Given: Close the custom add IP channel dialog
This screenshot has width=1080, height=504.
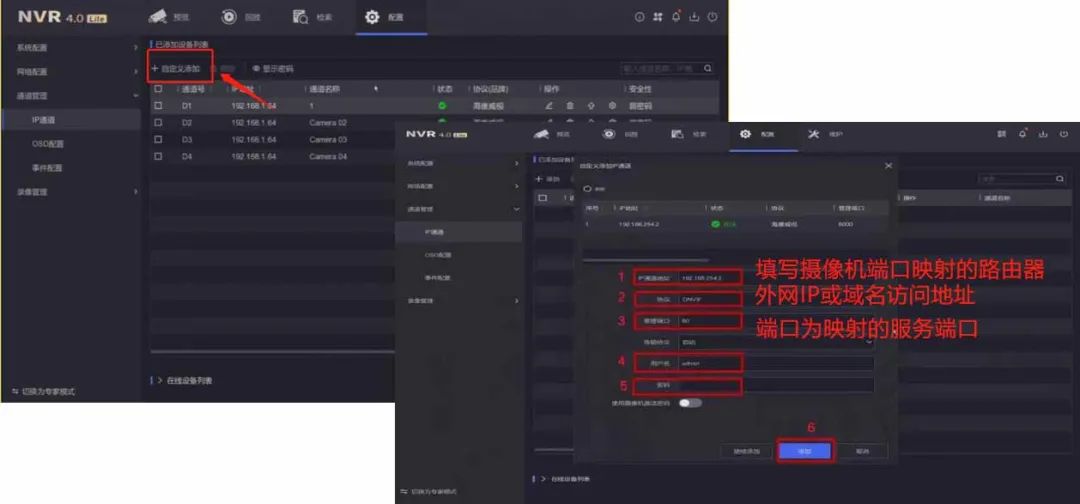Looking at the screenshot, I should coord(888,165).
